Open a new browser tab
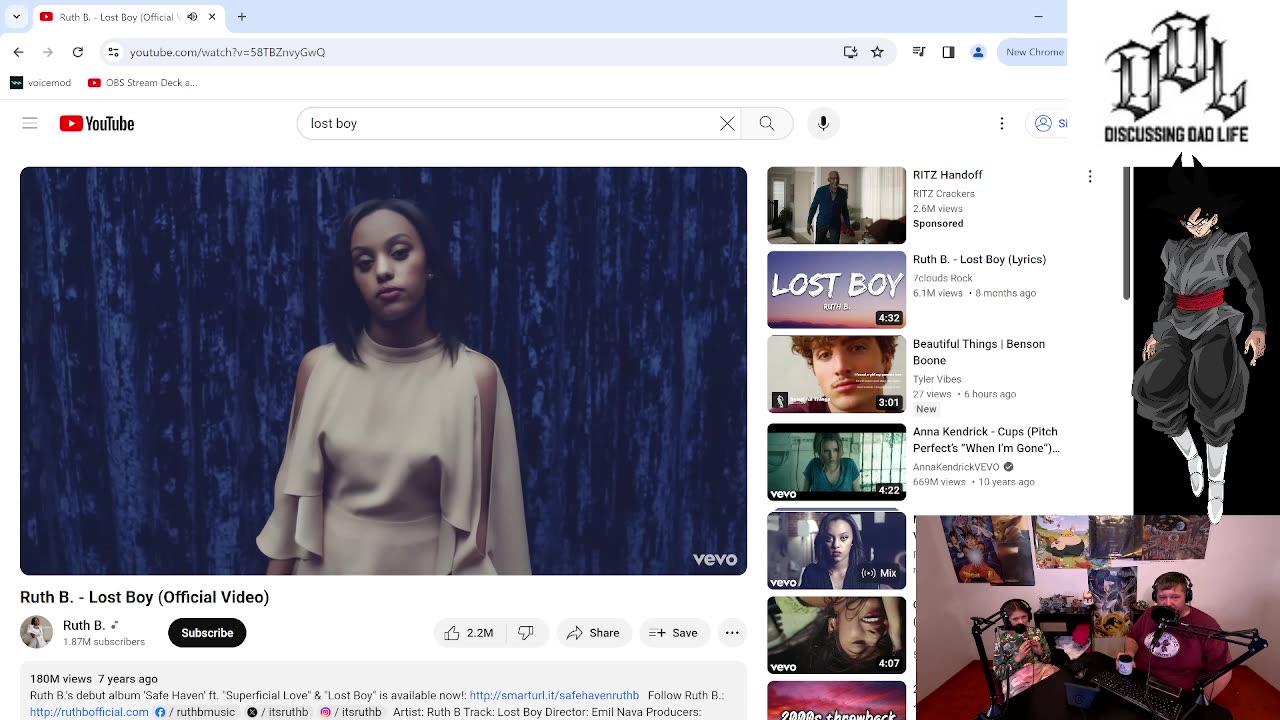This screenshot has width=1280, height=720. pos(242,17)
